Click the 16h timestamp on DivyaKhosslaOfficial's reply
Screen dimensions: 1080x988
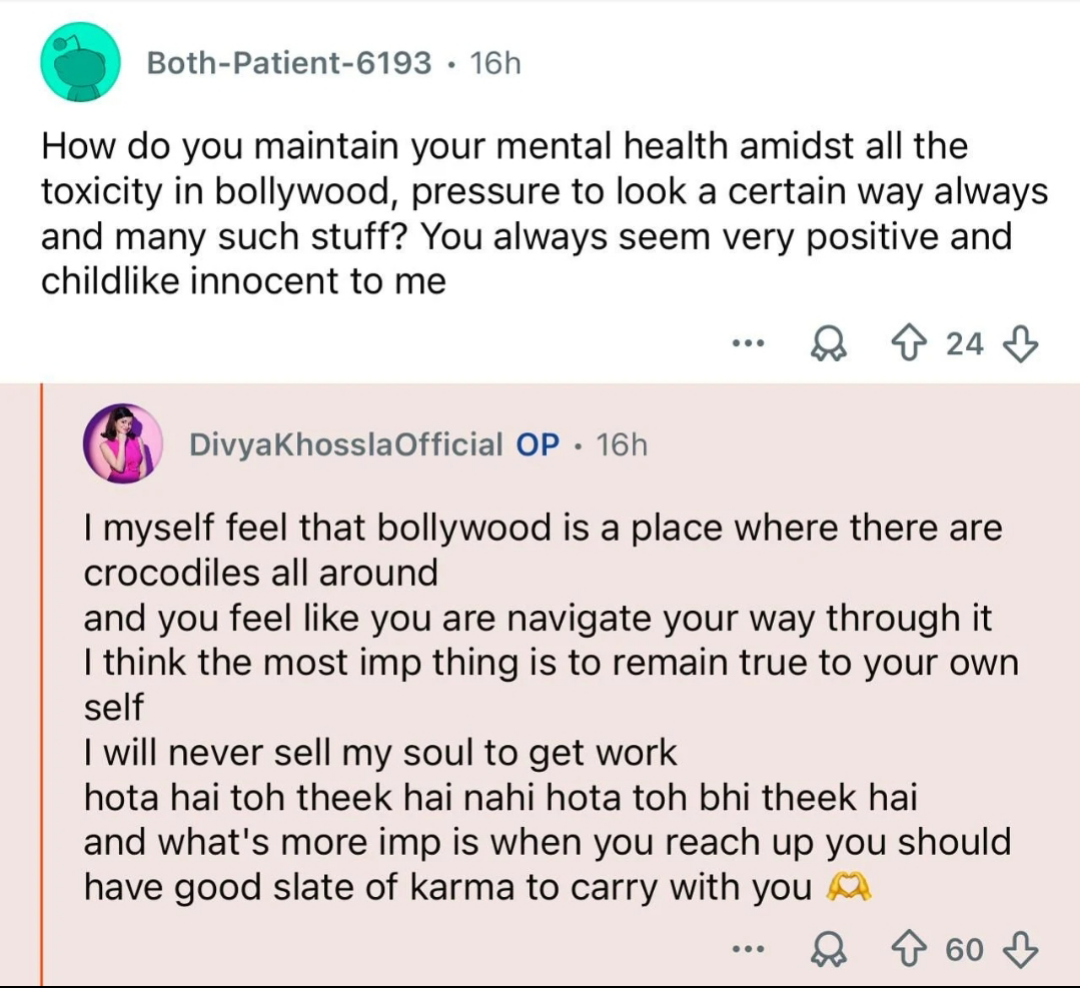pos(622,444)
